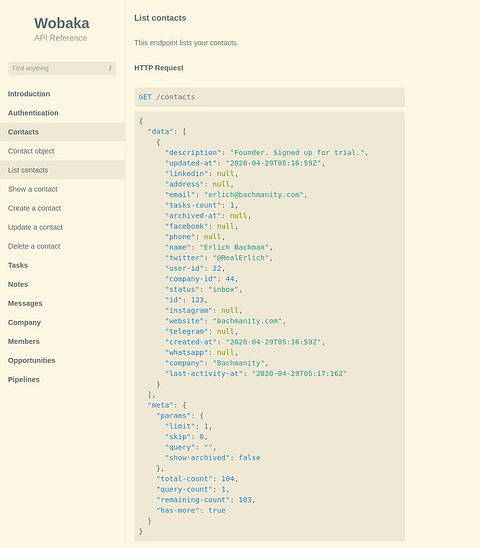This screenshot has width=480, height=548.
Task: Expand the Tasks section
Action: click(x=18, y=265)
